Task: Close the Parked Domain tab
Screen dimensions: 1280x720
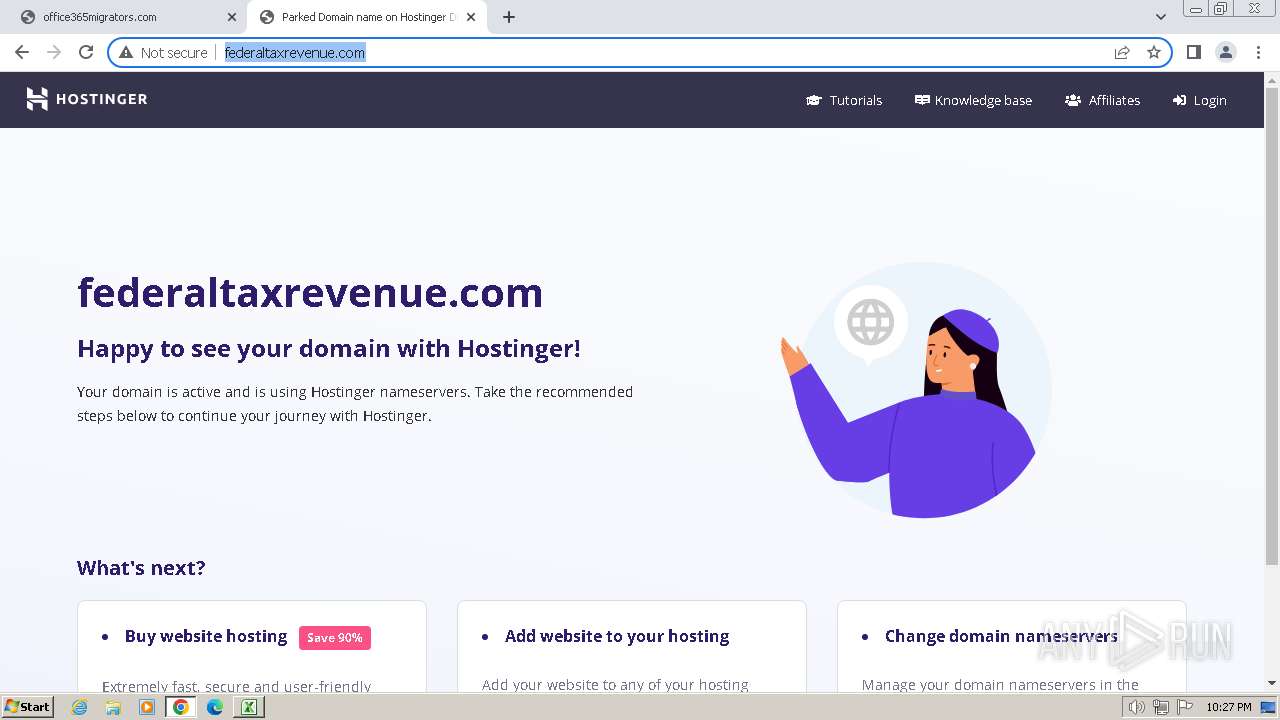Action: [471, 17]
